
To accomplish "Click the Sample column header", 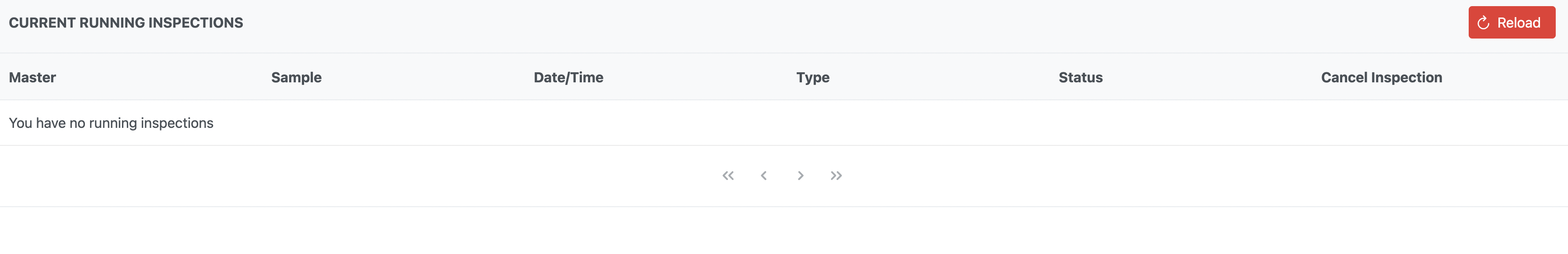I will (x=297, y=78).
